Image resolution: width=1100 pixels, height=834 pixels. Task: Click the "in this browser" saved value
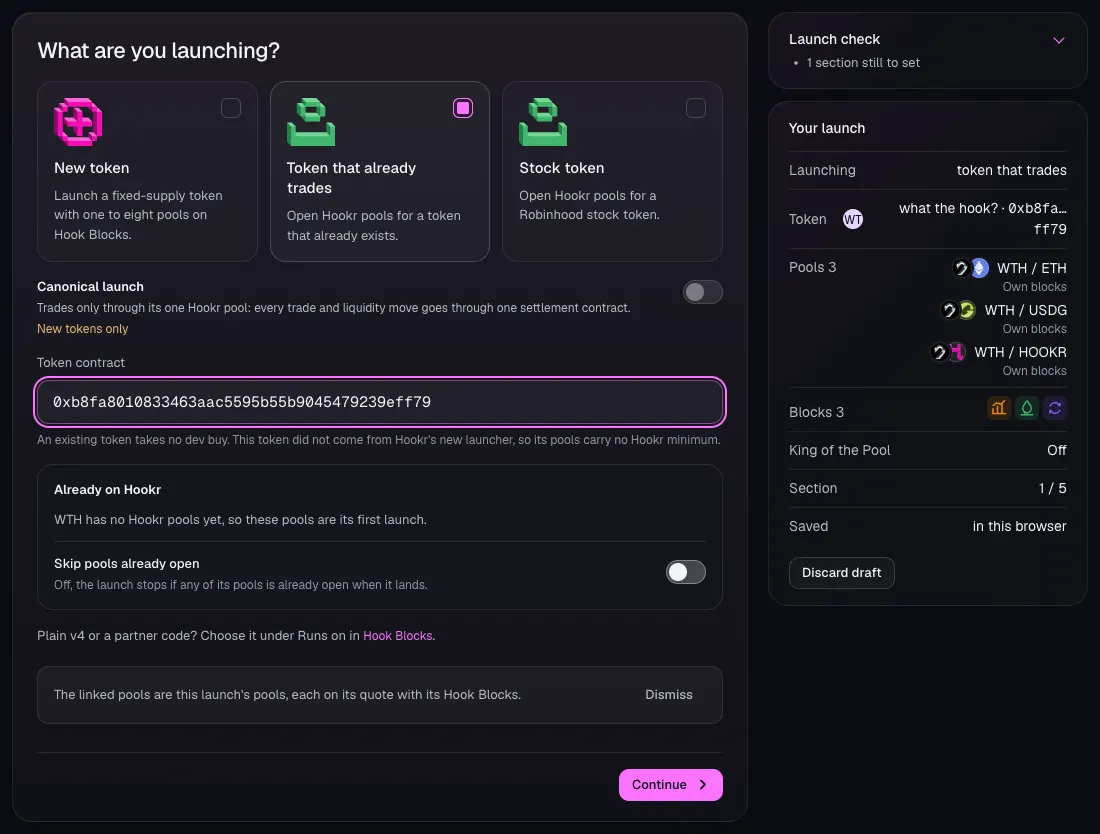click(1019, 526)
